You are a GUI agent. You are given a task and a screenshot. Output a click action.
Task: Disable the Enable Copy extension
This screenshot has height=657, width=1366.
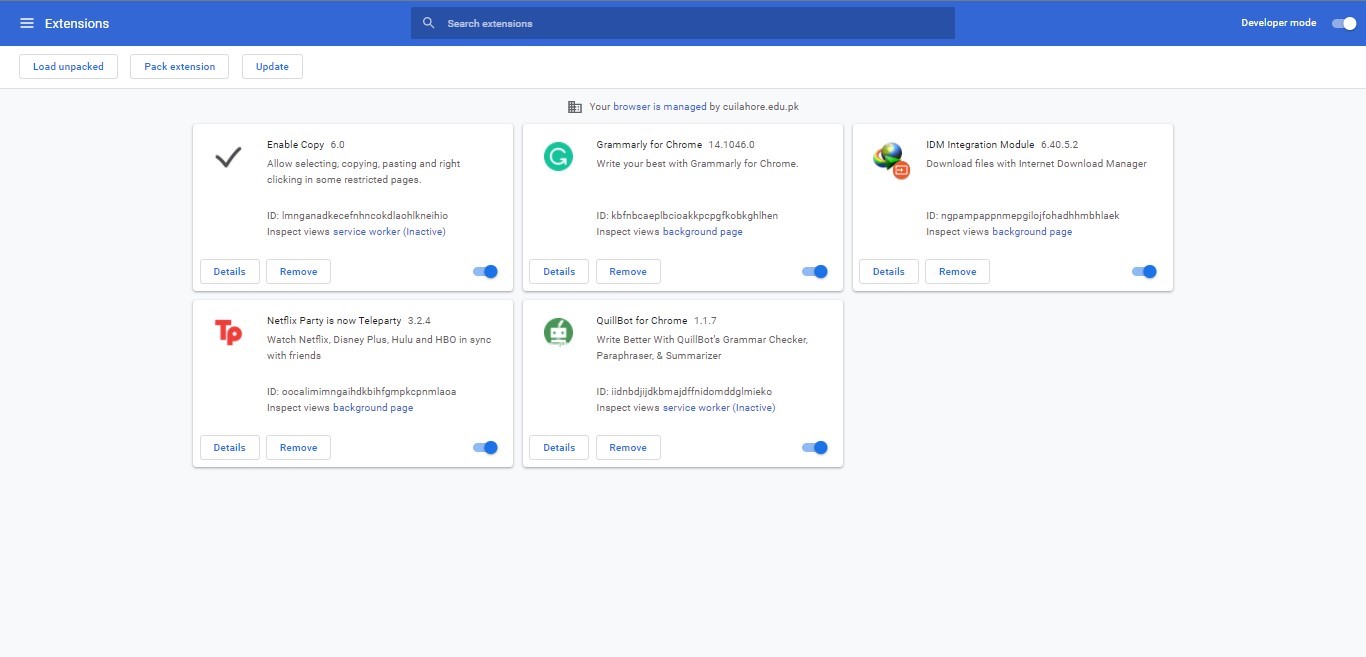tap(485, 271)
